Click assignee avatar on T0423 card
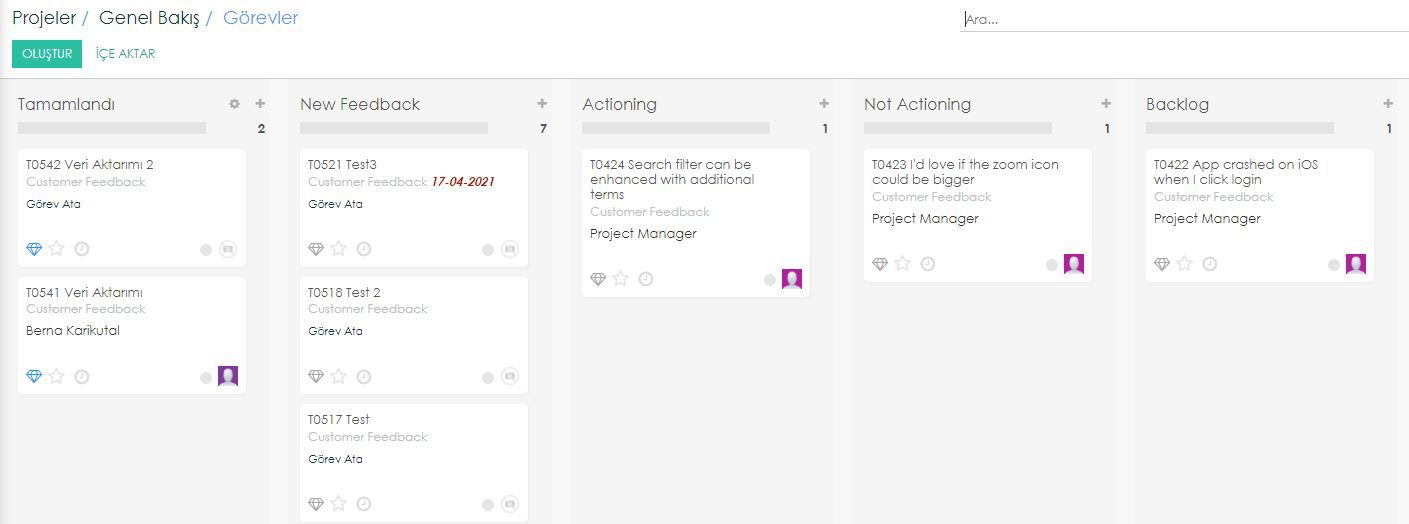Screen dimensions: 1409x524 1074,264
